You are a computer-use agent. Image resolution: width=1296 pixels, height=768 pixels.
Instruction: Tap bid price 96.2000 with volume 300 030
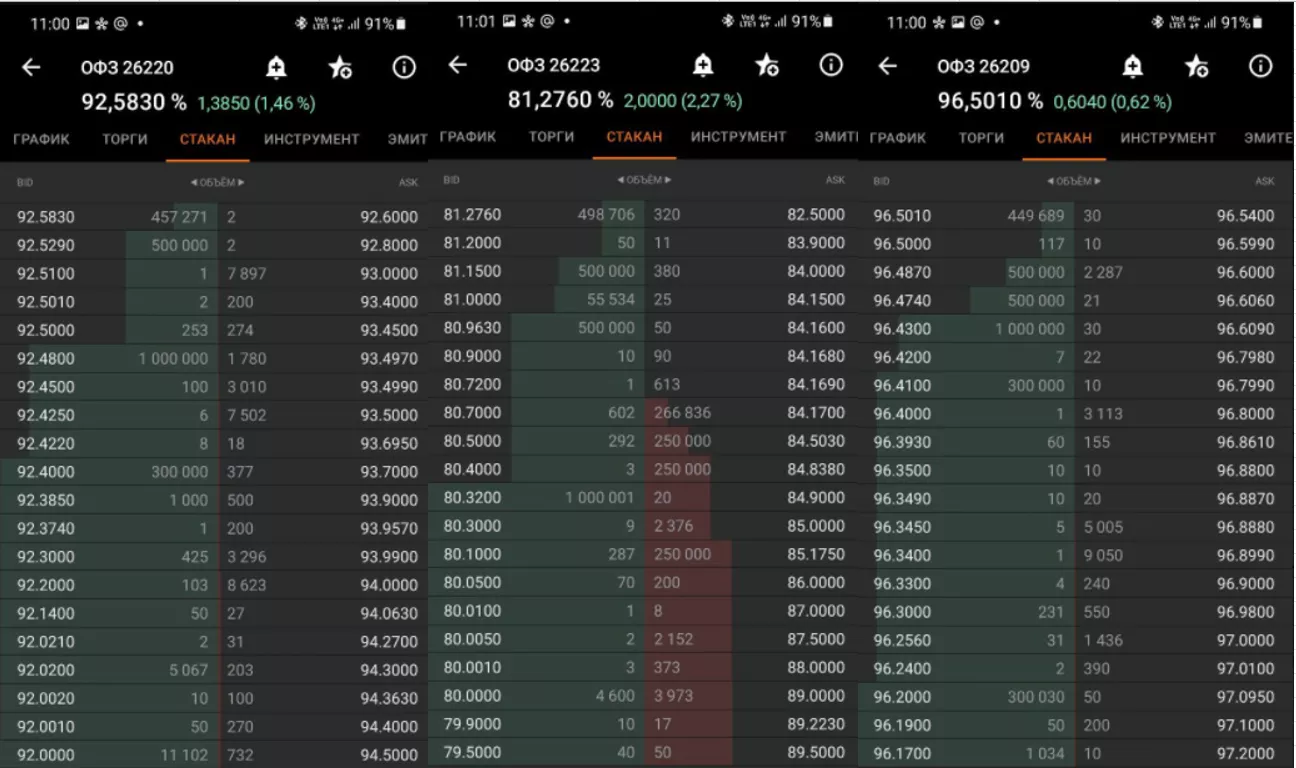[902, 697]
